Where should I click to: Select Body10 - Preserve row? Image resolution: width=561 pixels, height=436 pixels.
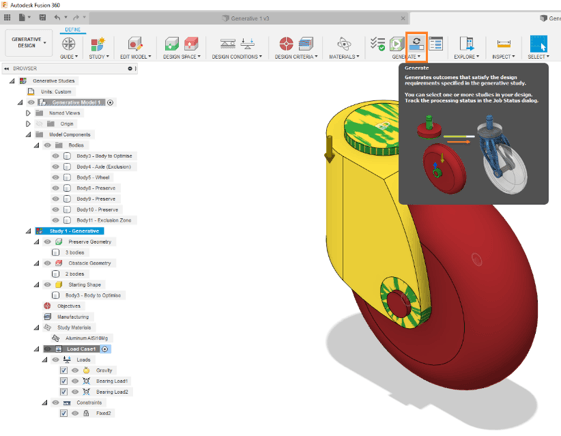[97, 210]
